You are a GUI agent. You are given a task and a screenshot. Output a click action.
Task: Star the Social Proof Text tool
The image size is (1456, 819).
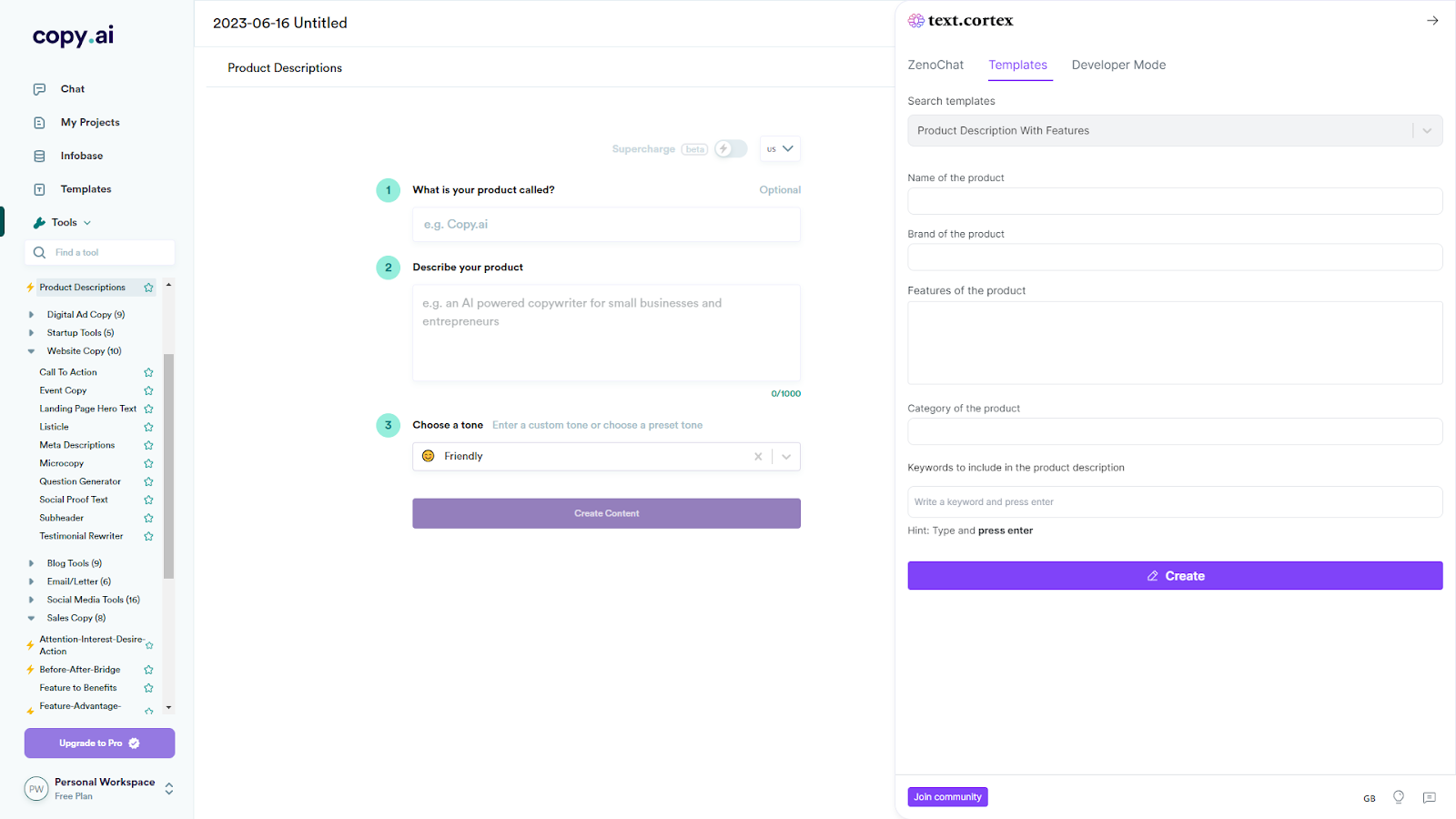pyautogui.click(x=148, y=500)
